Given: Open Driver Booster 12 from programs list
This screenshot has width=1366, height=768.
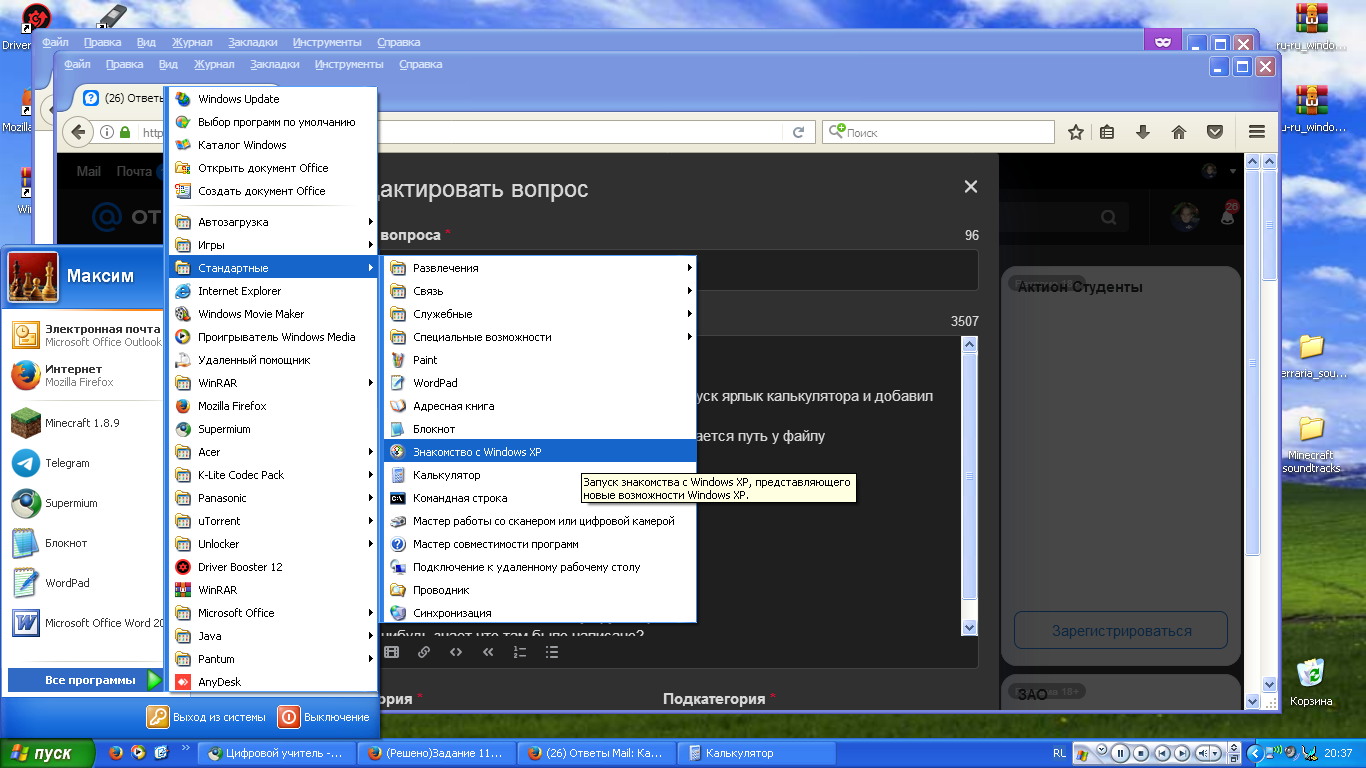Looking at the screenshot, I should pos(274,567).
